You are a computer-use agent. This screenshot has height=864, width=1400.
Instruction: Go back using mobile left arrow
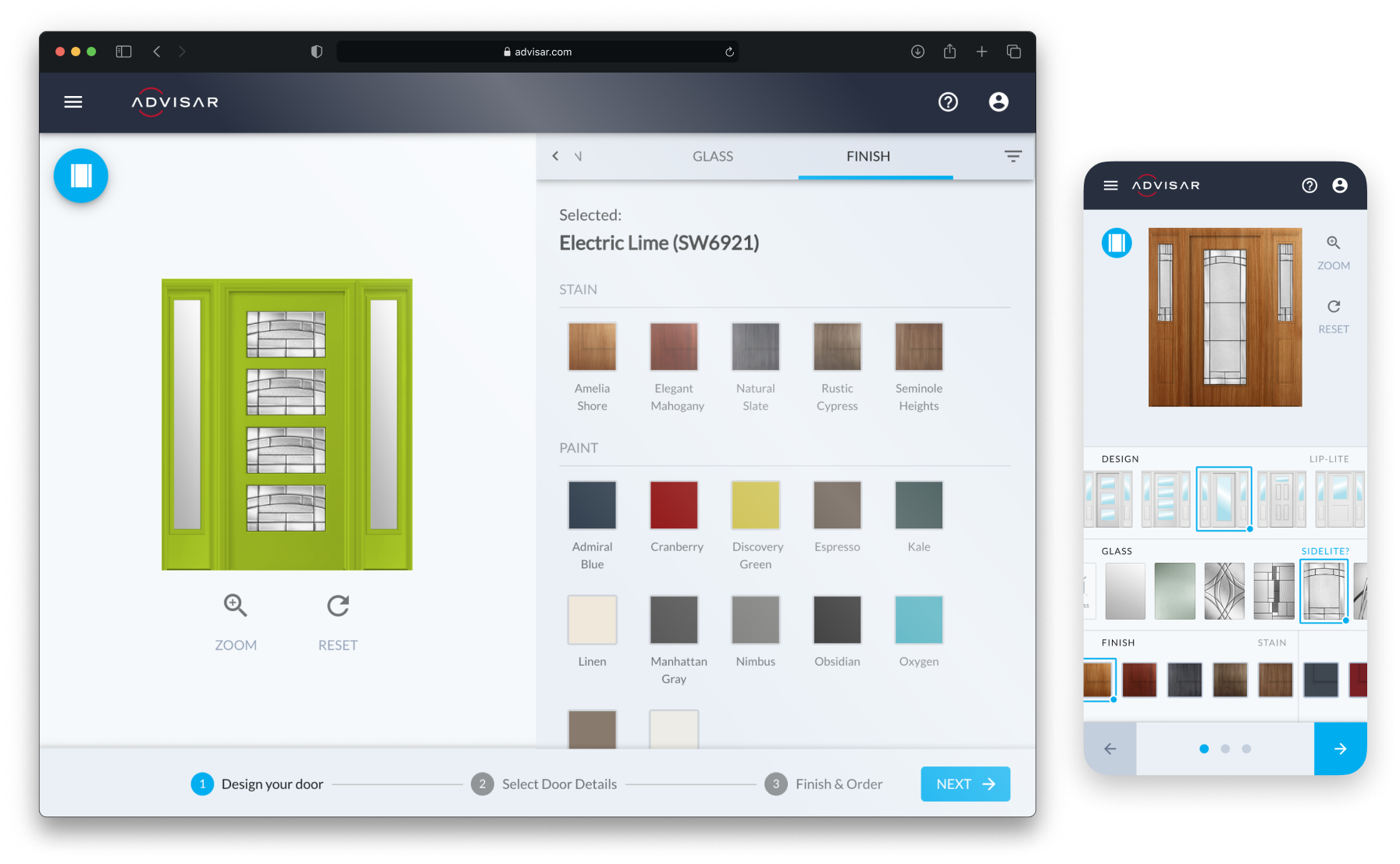pyautogui.click(x=1110, y=748)
